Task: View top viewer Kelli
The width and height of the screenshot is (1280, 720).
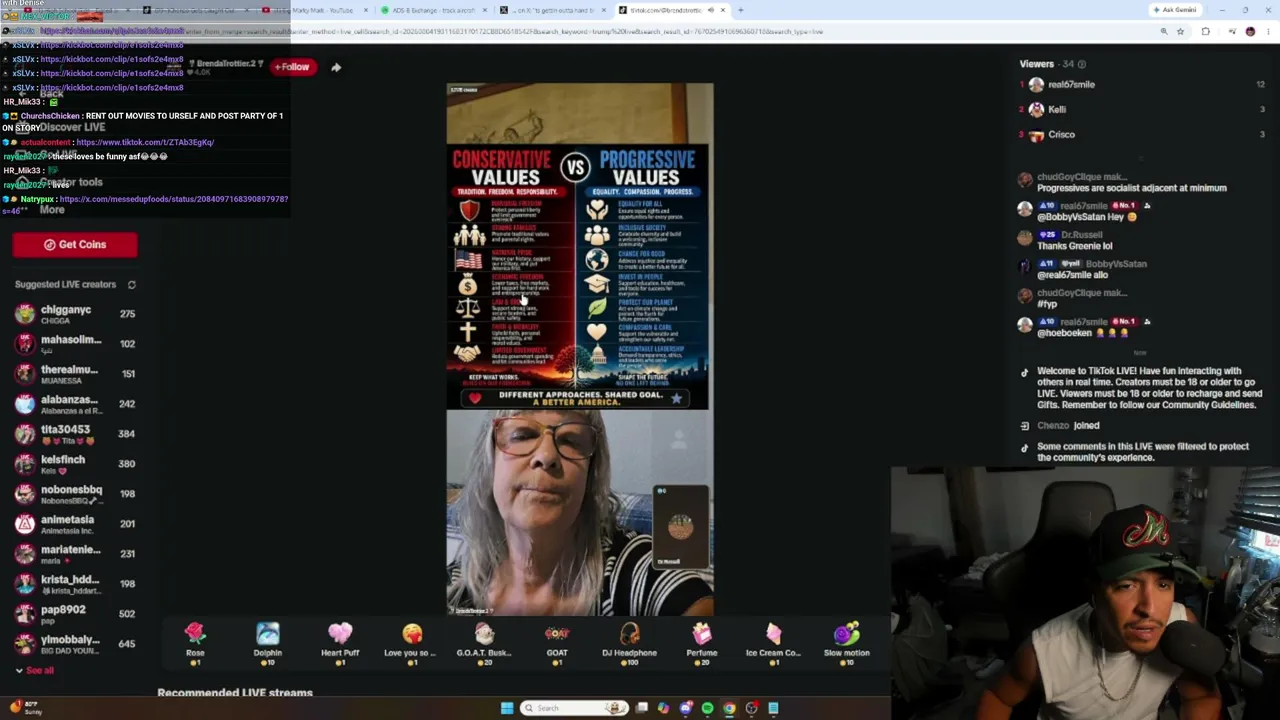Action: click(1142, 110)
